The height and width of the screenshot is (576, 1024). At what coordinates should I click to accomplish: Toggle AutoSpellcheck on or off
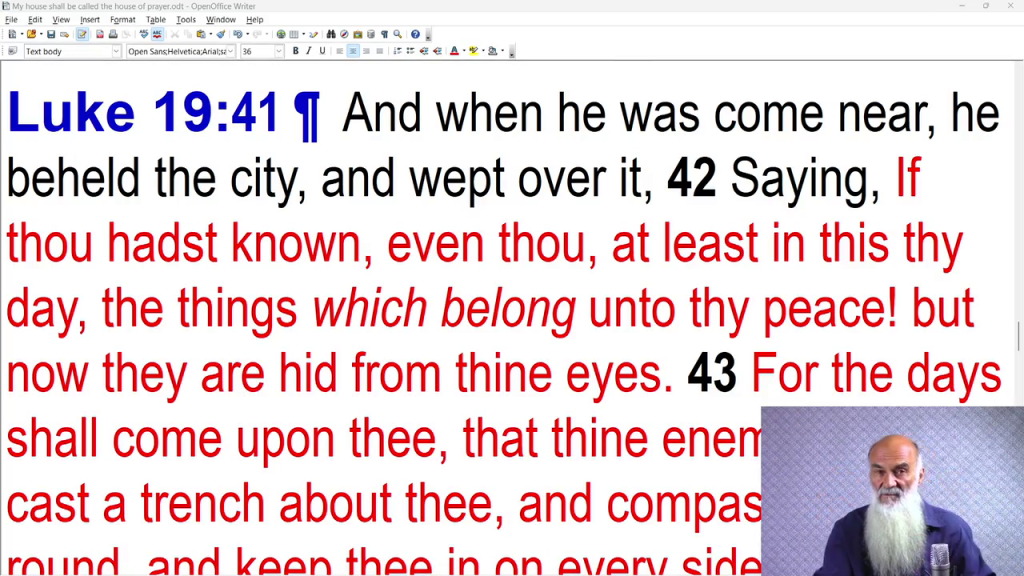[157, 34]
